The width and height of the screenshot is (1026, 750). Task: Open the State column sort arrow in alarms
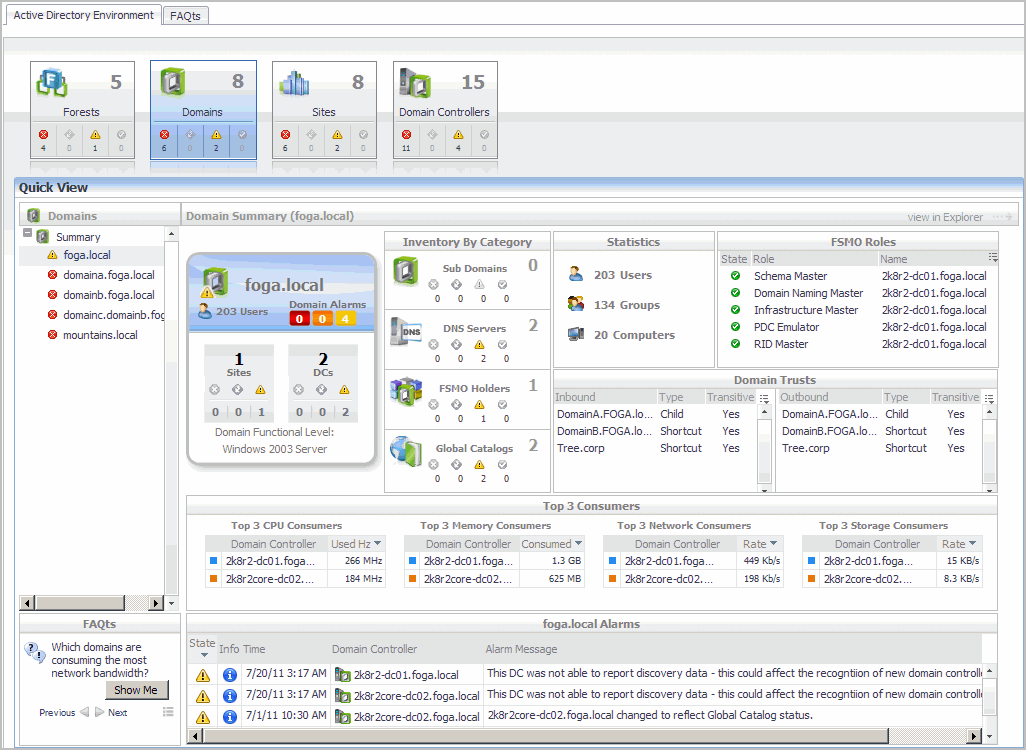pos(204,655)
